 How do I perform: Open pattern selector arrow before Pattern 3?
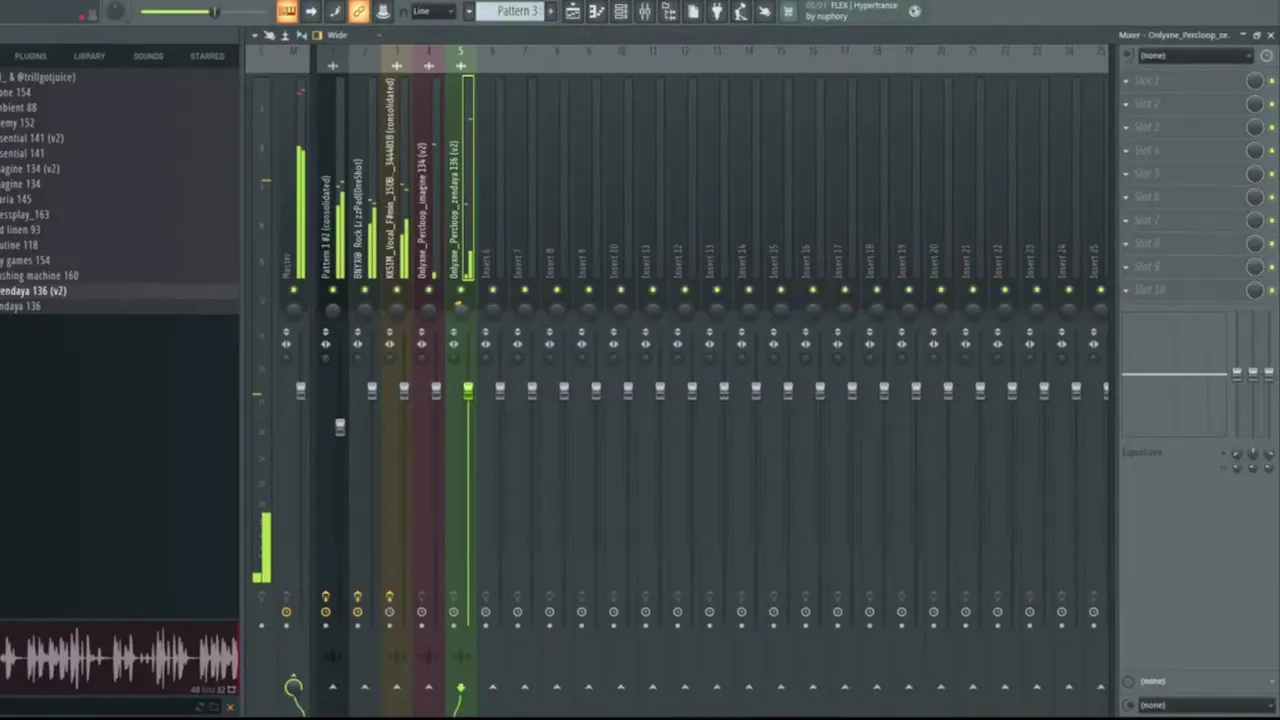(468, 11)
